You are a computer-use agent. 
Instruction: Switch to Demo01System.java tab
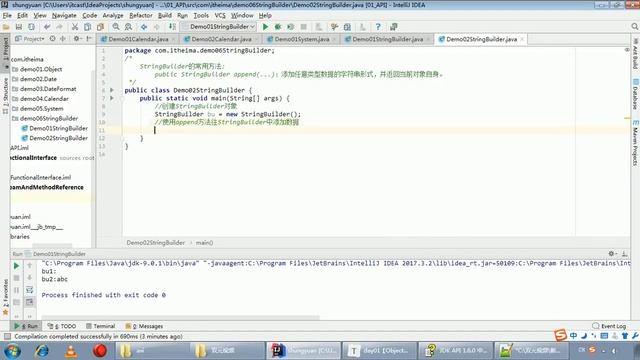pyautogui.click(x=302, y=39)
